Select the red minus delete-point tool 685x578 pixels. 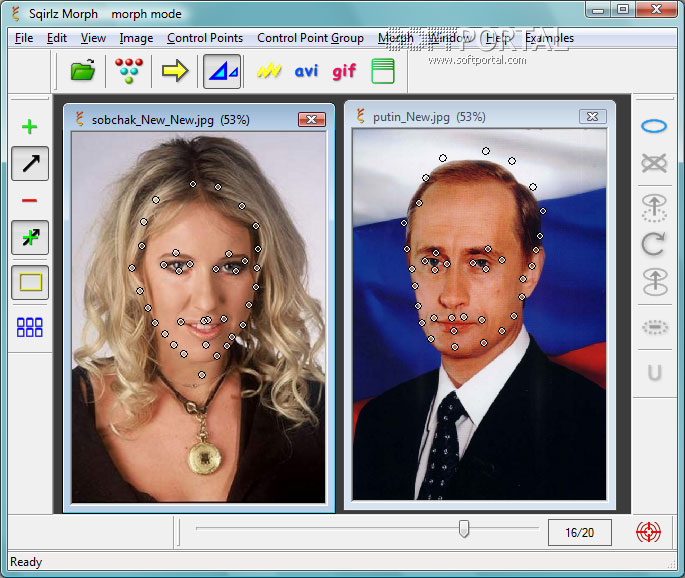(x=29, y=201)
